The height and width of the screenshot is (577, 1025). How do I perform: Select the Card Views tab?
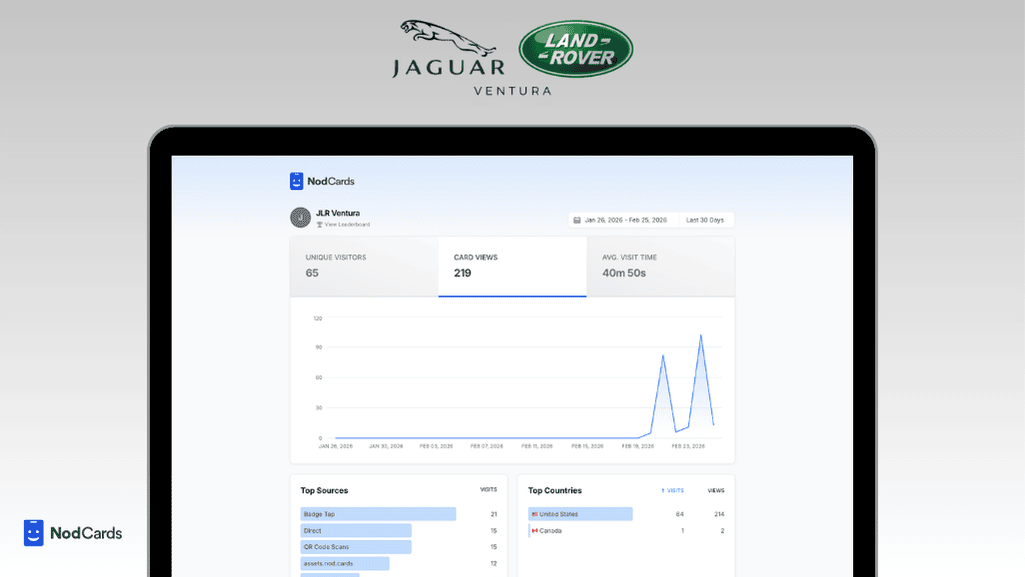point(512,266)
